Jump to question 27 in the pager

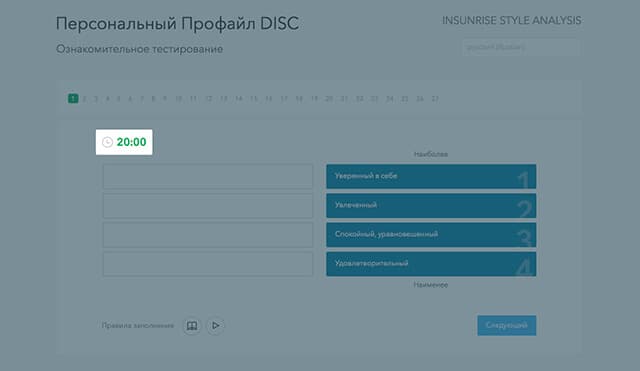(435, 99)
